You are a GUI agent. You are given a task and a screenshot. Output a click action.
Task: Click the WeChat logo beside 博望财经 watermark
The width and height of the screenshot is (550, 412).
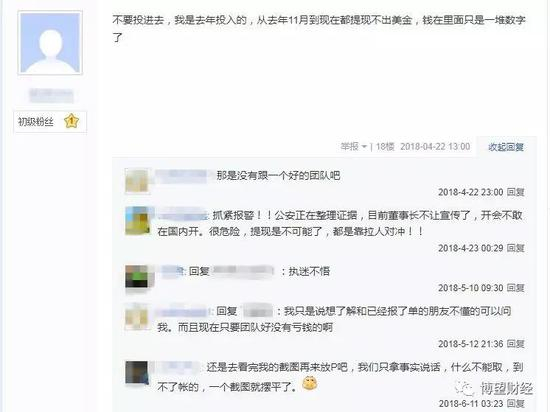tap(465, 388)
